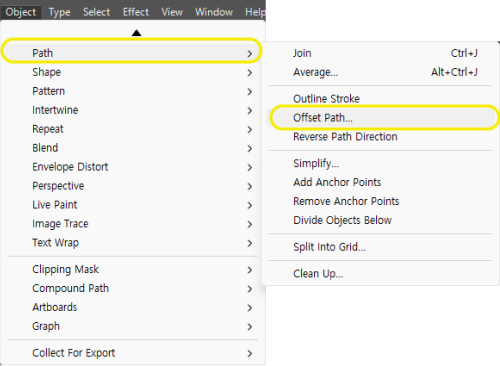
Task: Expand the Compound Path submenu
Action: tap(132, 288)
